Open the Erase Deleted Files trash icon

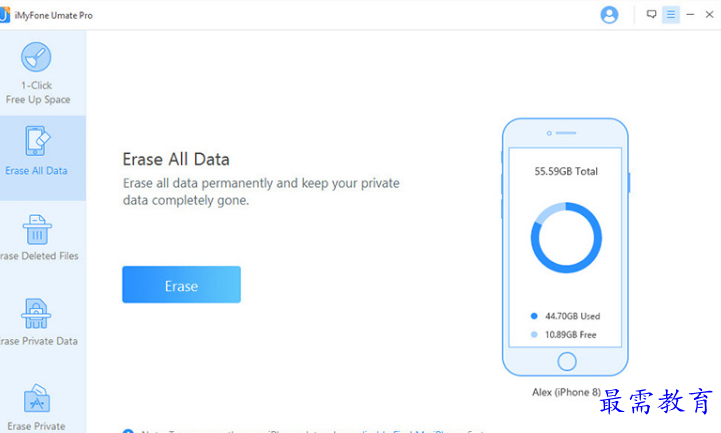click(x=37, y=229)
